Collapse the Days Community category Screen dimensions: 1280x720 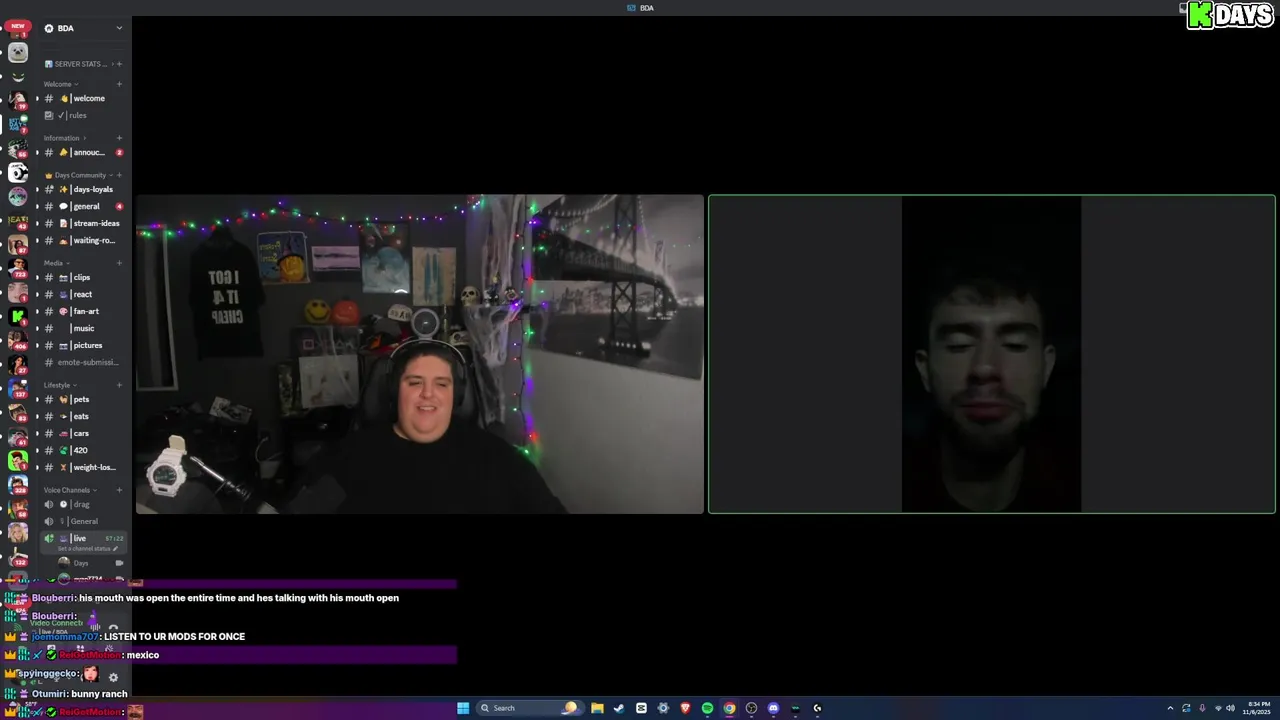tap(77, 175)
